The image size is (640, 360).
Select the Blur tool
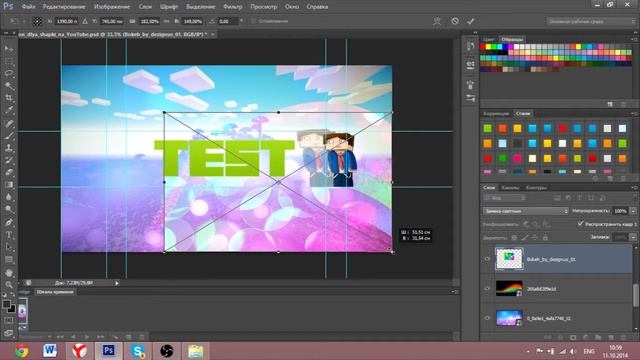9,197
